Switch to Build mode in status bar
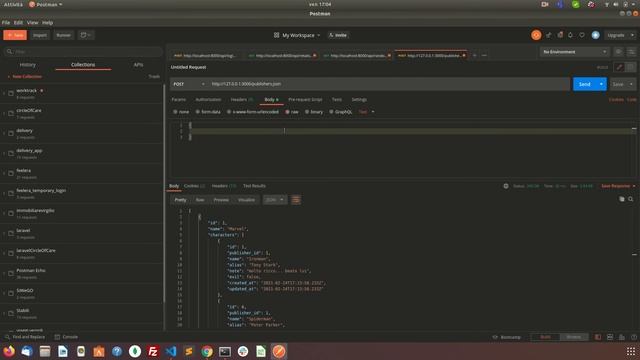The height and width of the screenshot is (360, 640). [545, 337]
